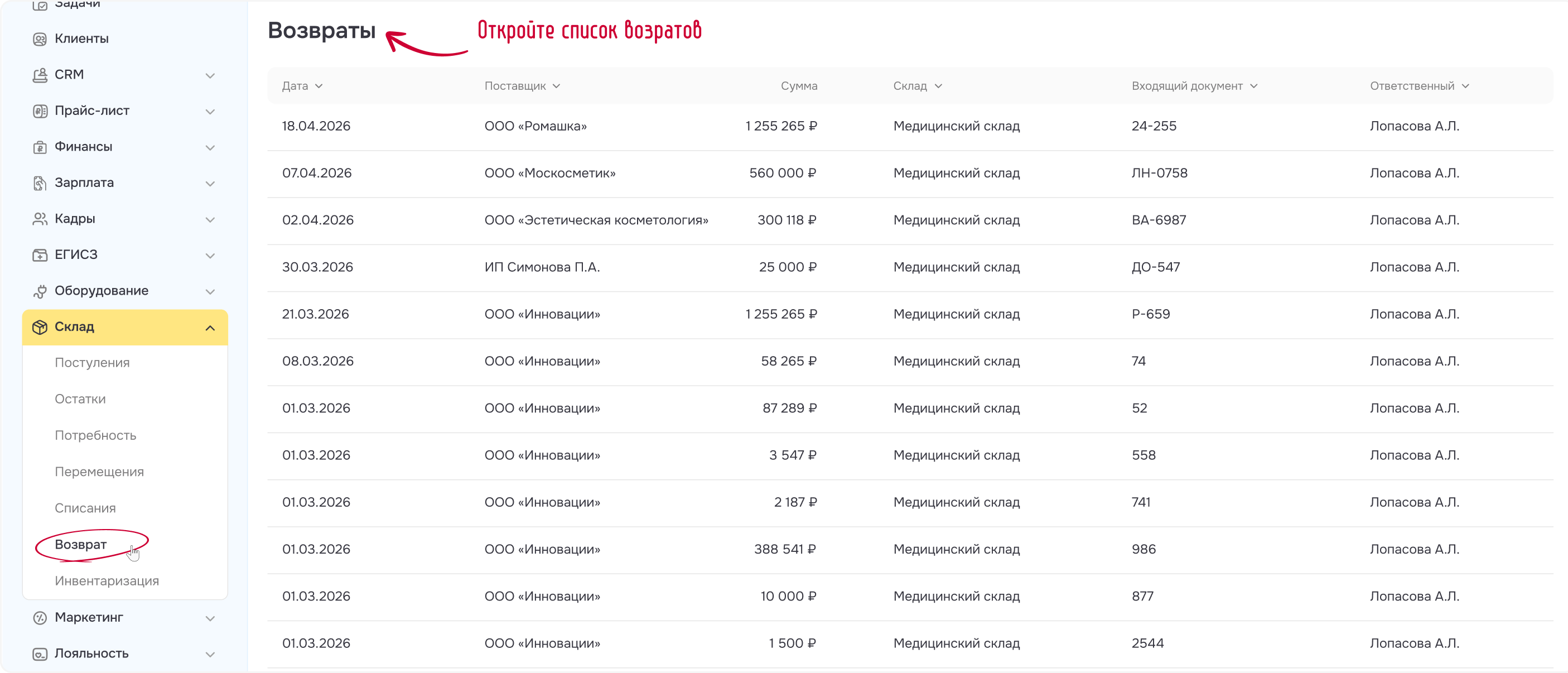Open Поставщик column filter
This screenshot has height=673, width=1568.
tap(522, 86)
